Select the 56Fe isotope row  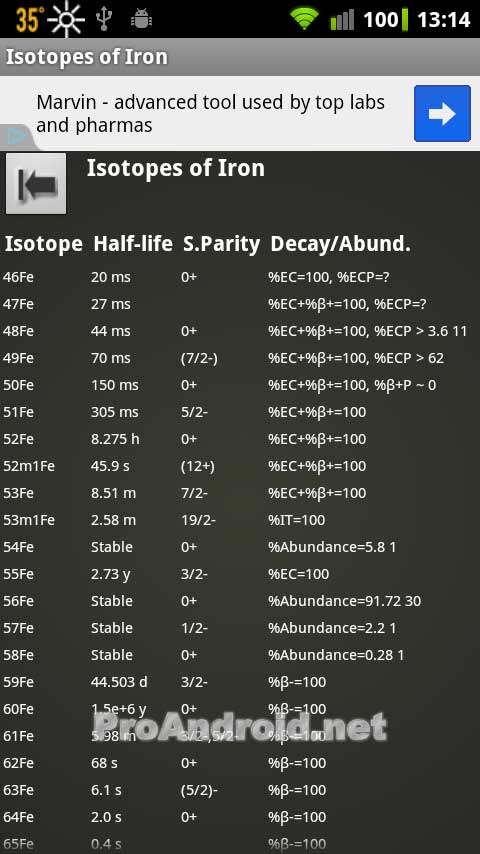coord(240,601)
